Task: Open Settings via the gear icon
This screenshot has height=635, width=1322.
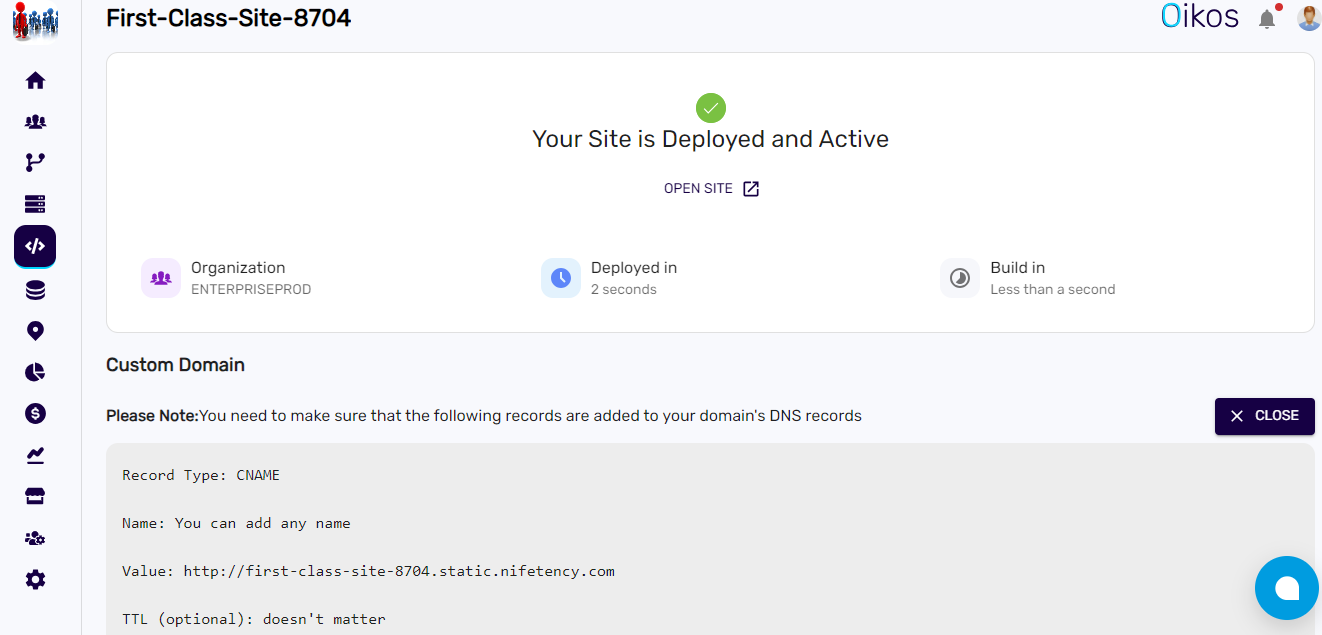Action: [35, 579]
